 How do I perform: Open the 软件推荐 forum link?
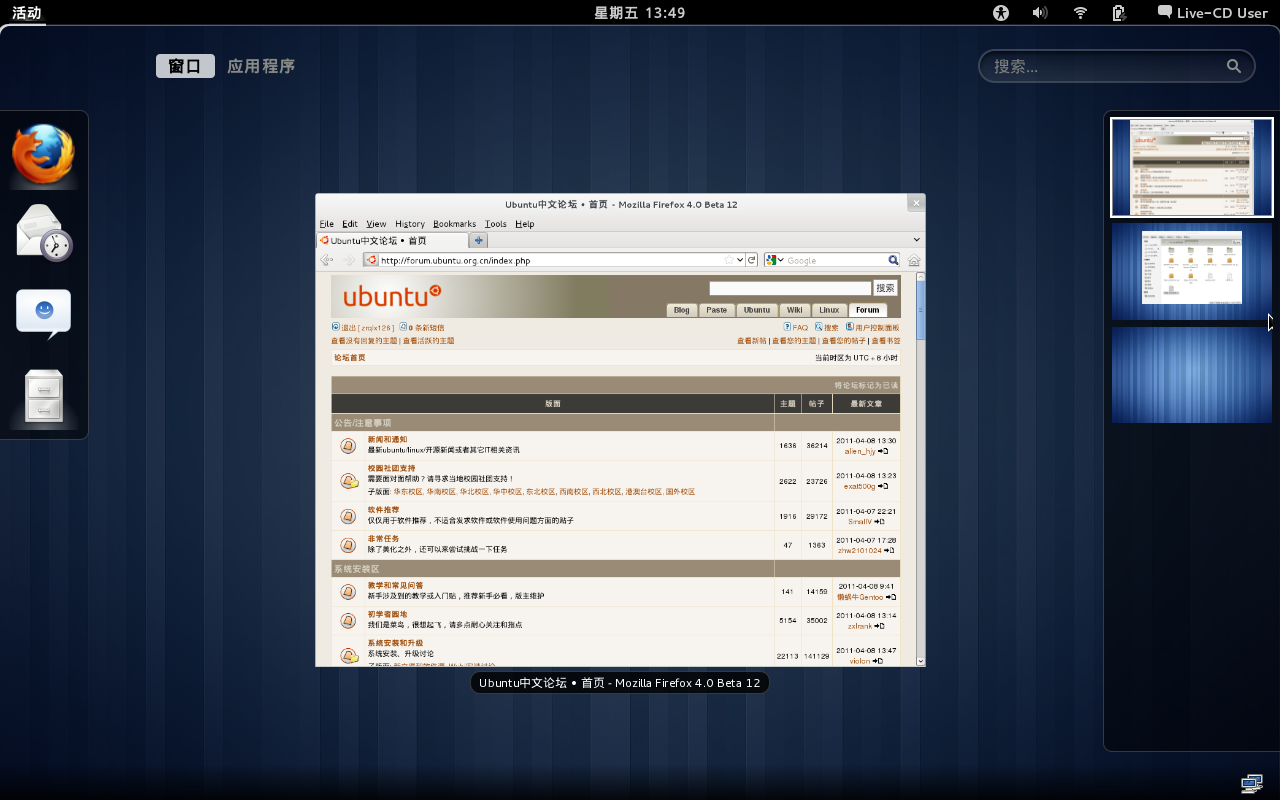point(383,510)
